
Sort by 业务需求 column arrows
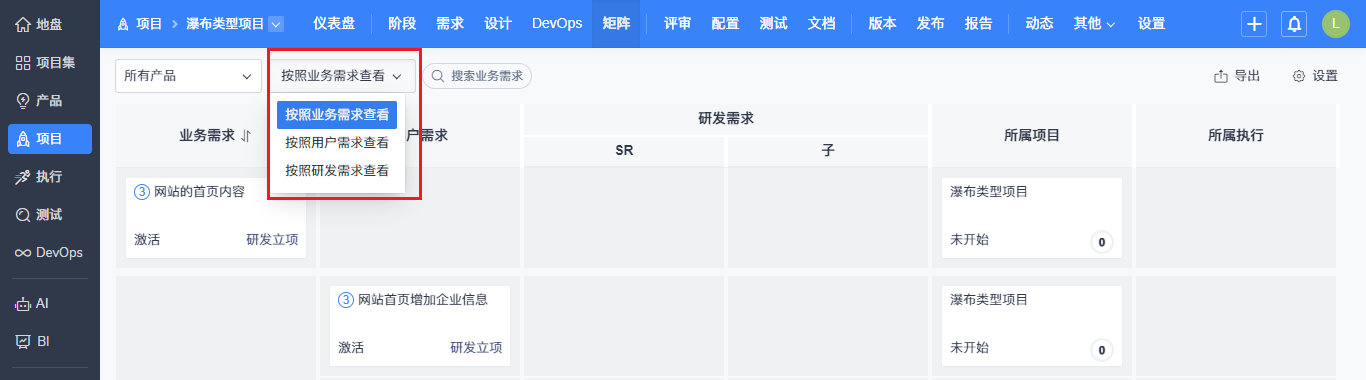tap(245, 136)
